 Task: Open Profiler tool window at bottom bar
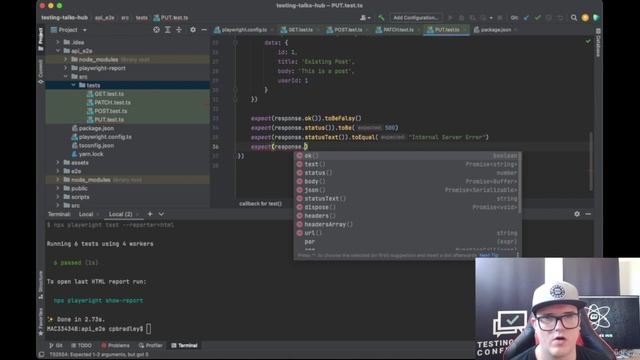151,345
